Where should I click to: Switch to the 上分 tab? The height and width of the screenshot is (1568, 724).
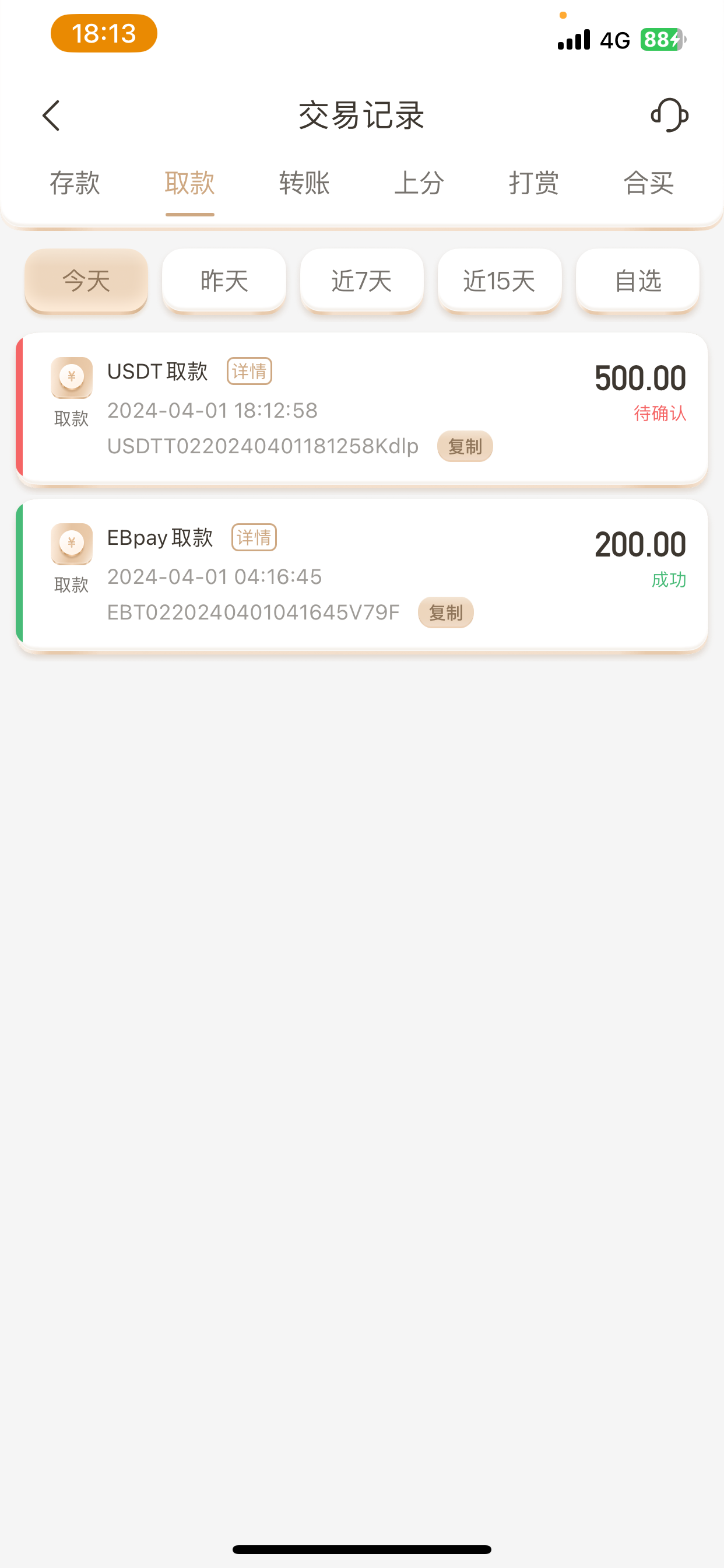[419, 183]
